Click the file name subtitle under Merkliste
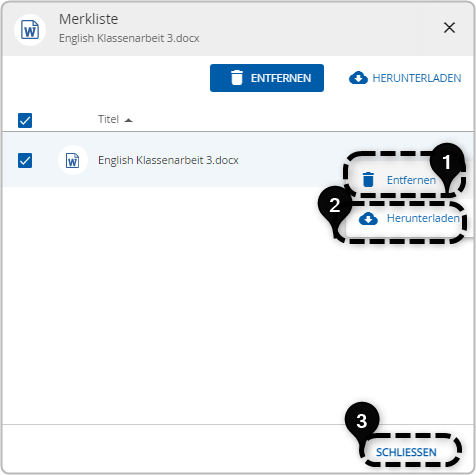This screenshot has height=475, width=476. pyautogui.click(x=129, y=38)
